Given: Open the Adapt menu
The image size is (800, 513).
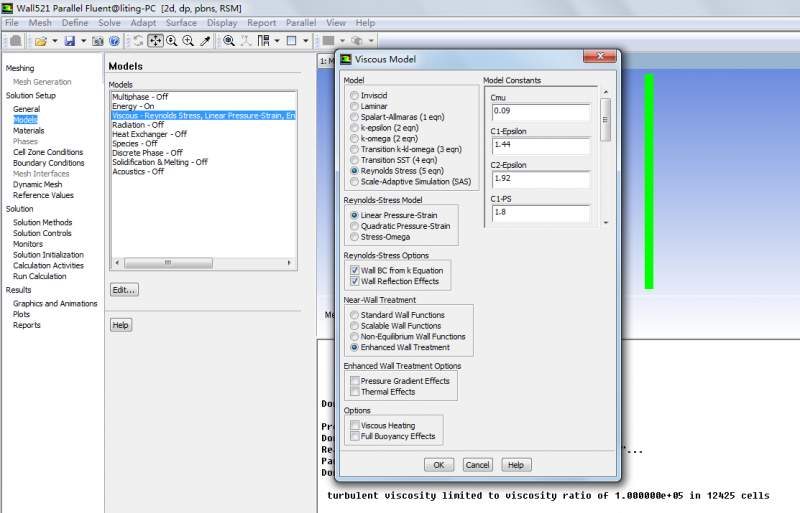Looking at the screenshot, I should point(143,23).
